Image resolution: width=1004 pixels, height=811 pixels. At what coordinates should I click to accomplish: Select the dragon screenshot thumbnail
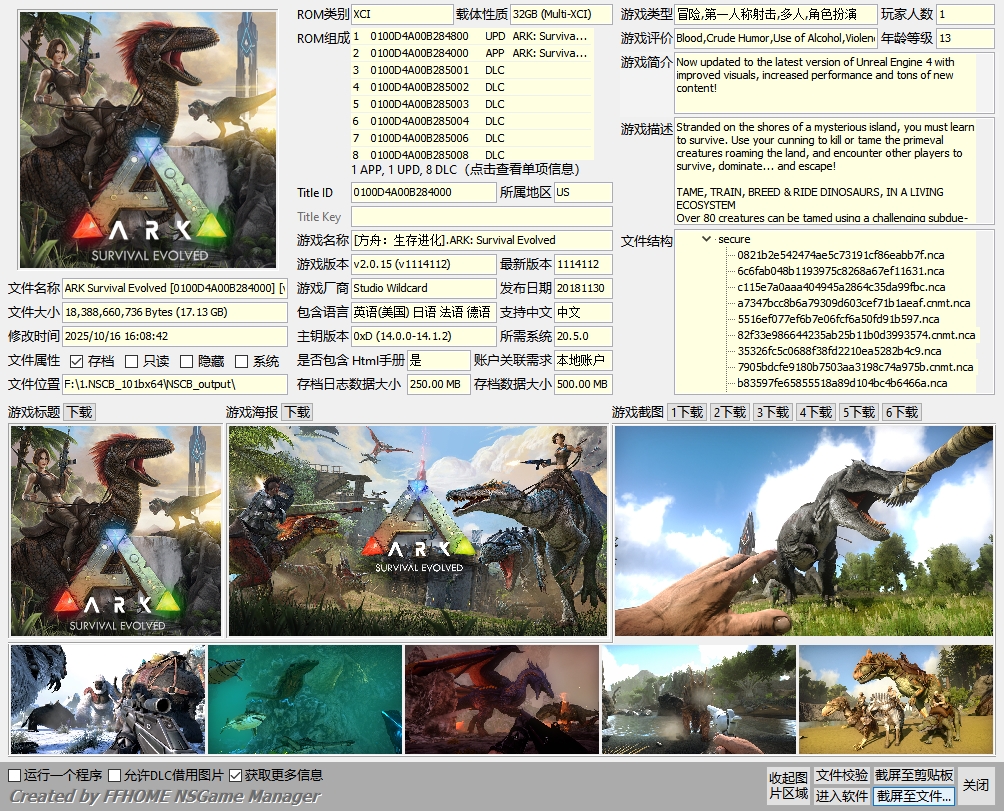[x=501, y=699]
